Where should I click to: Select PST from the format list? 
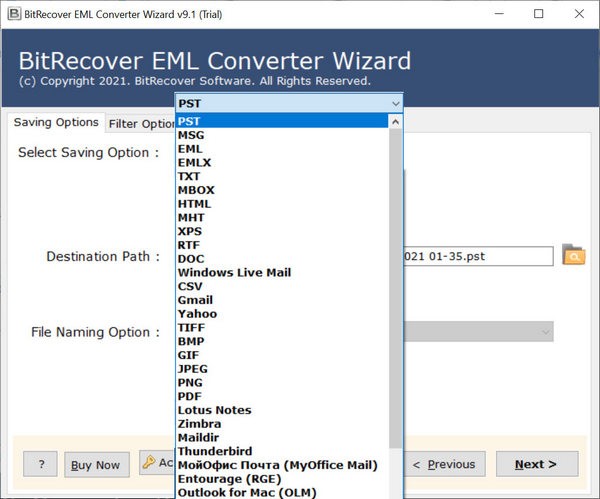click(x=282, y=121)
